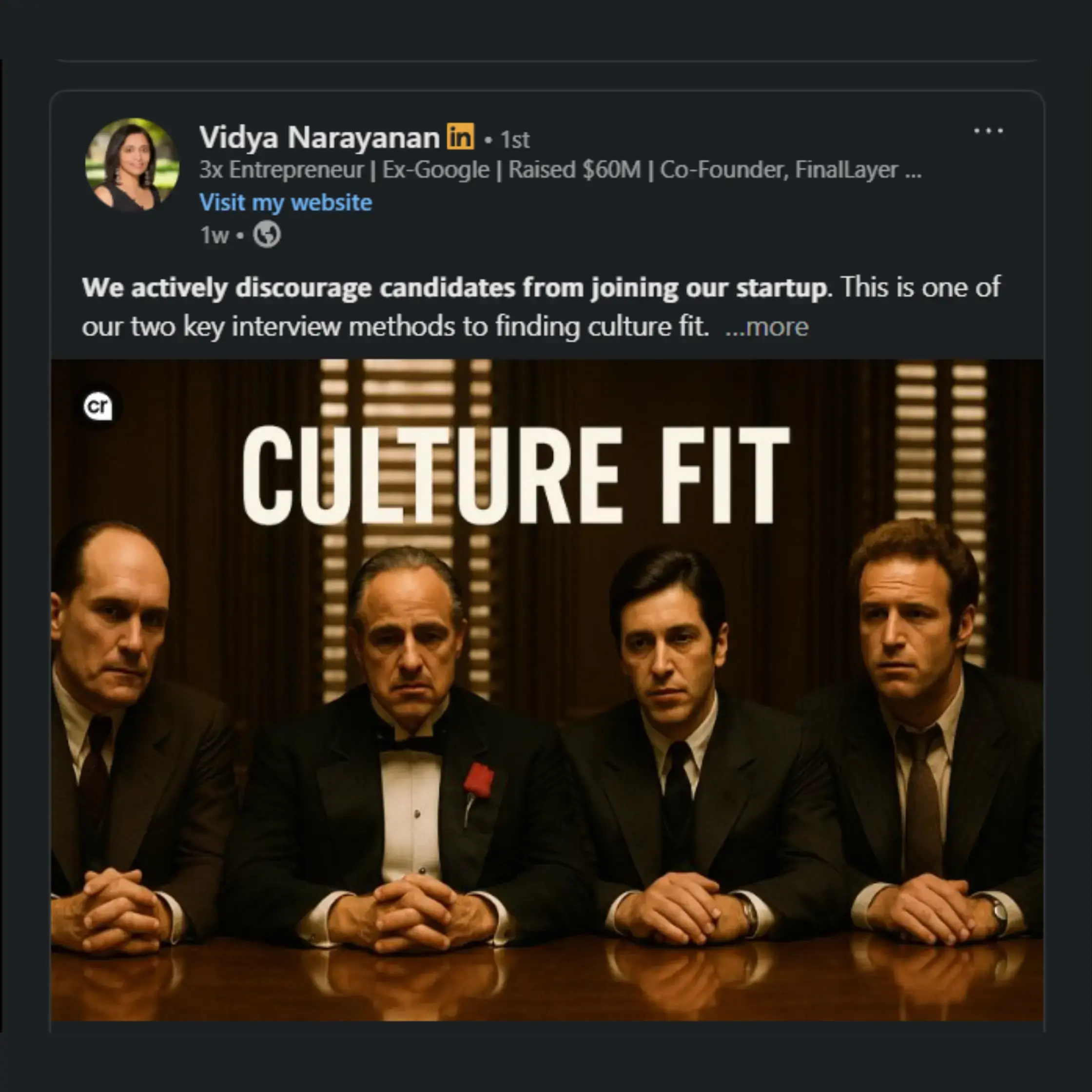Click the globe public visibility icon
Image resolution: width=1092 pixels, height=1092 pixels.
click(x=266, y=234)
